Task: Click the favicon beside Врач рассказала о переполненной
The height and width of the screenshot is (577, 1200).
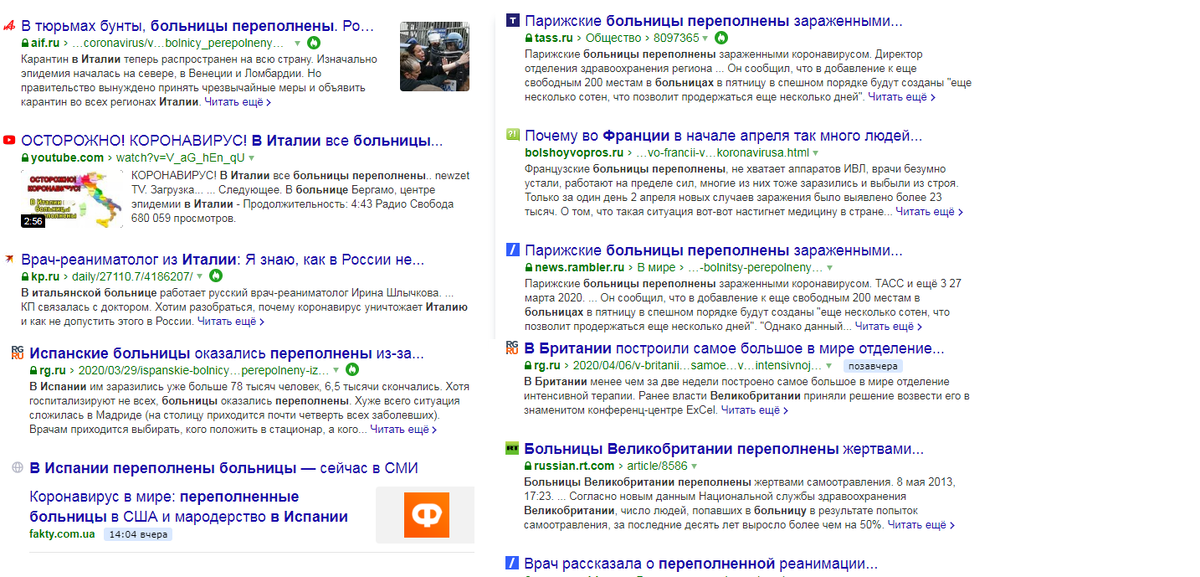Action: point(513,563)
